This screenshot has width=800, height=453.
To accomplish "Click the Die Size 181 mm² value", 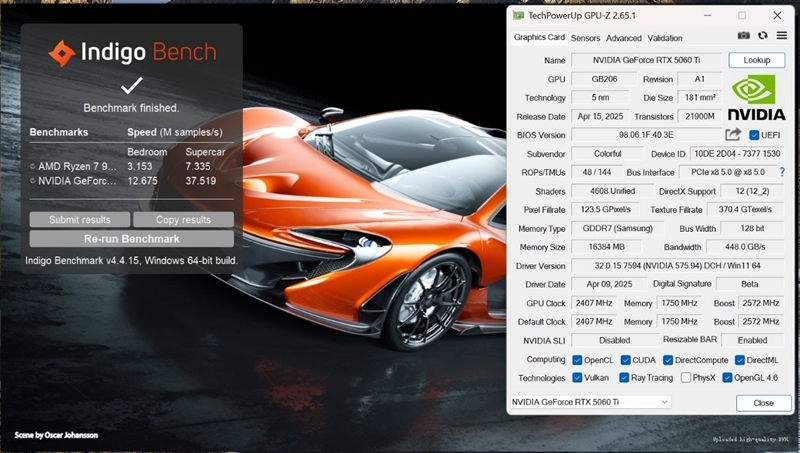I will point(699,97).
